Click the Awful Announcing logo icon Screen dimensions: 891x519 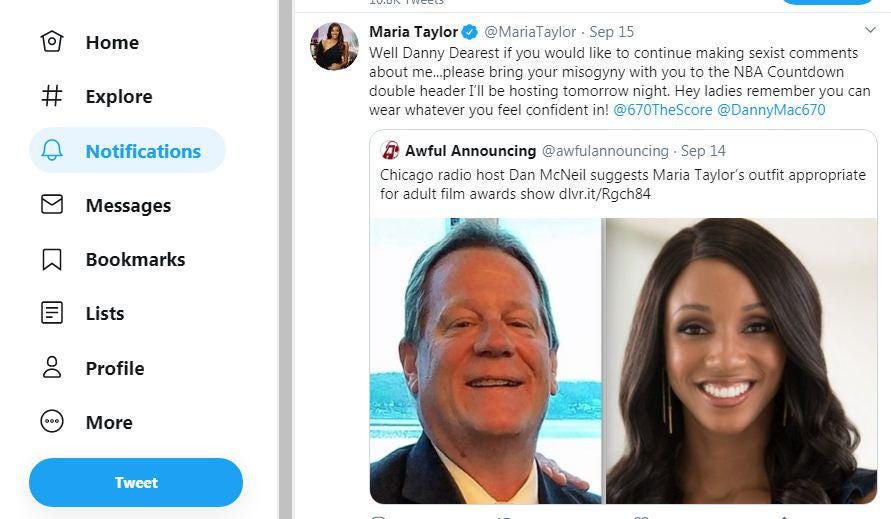[390, 151]
